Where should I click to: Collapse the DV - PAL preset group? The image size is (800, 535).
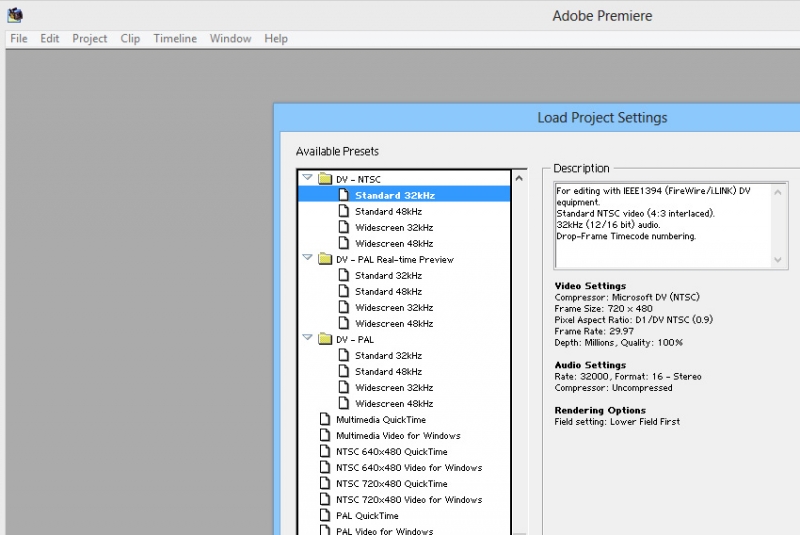[308, 340]
